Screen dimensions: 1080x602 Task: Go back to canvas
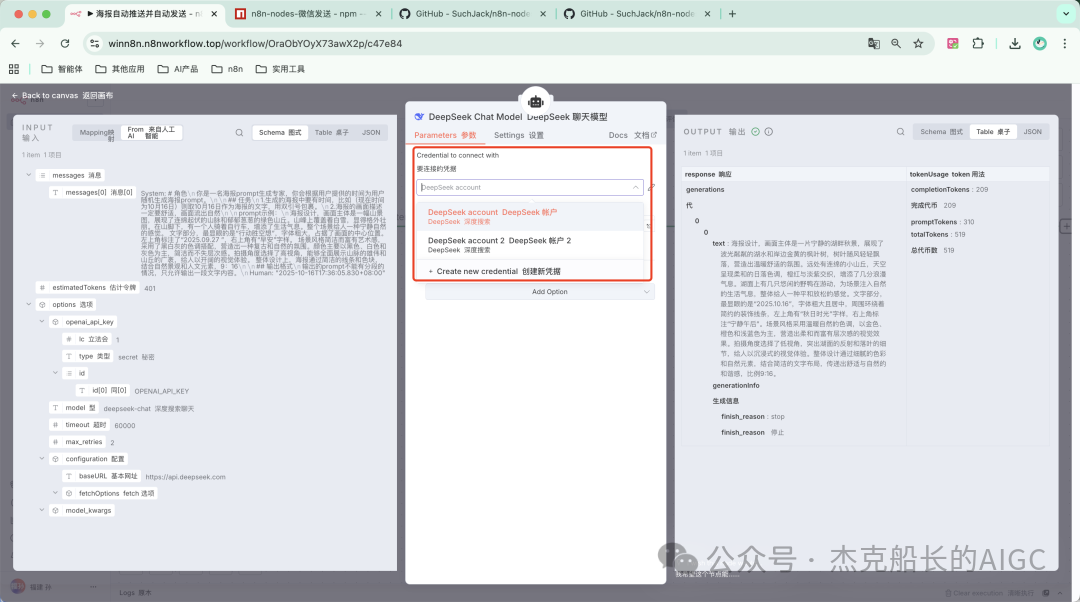pyautogui.click(x=62, y=96)
